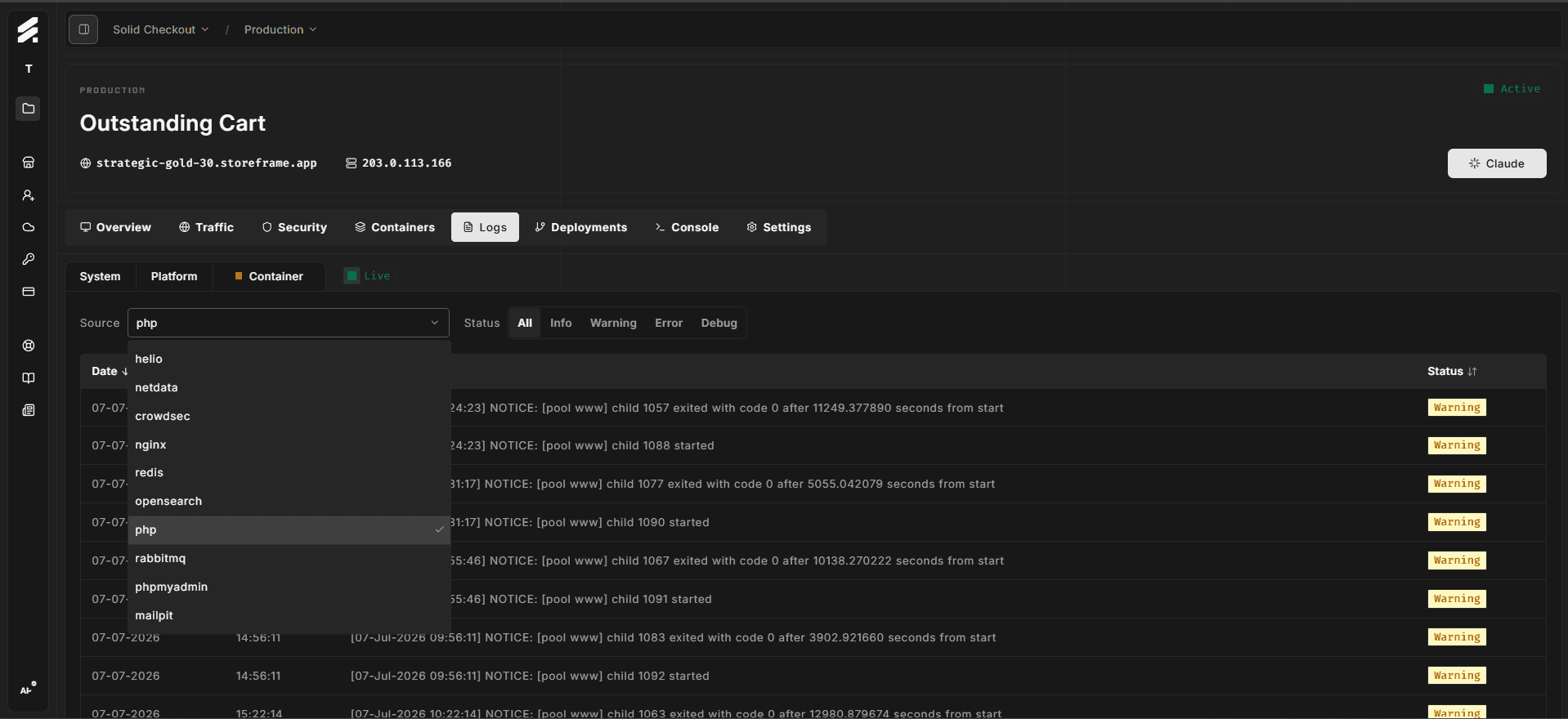
Task: Open the strategic-gold-30.storeframe.app link
Action: click(207, 163)
